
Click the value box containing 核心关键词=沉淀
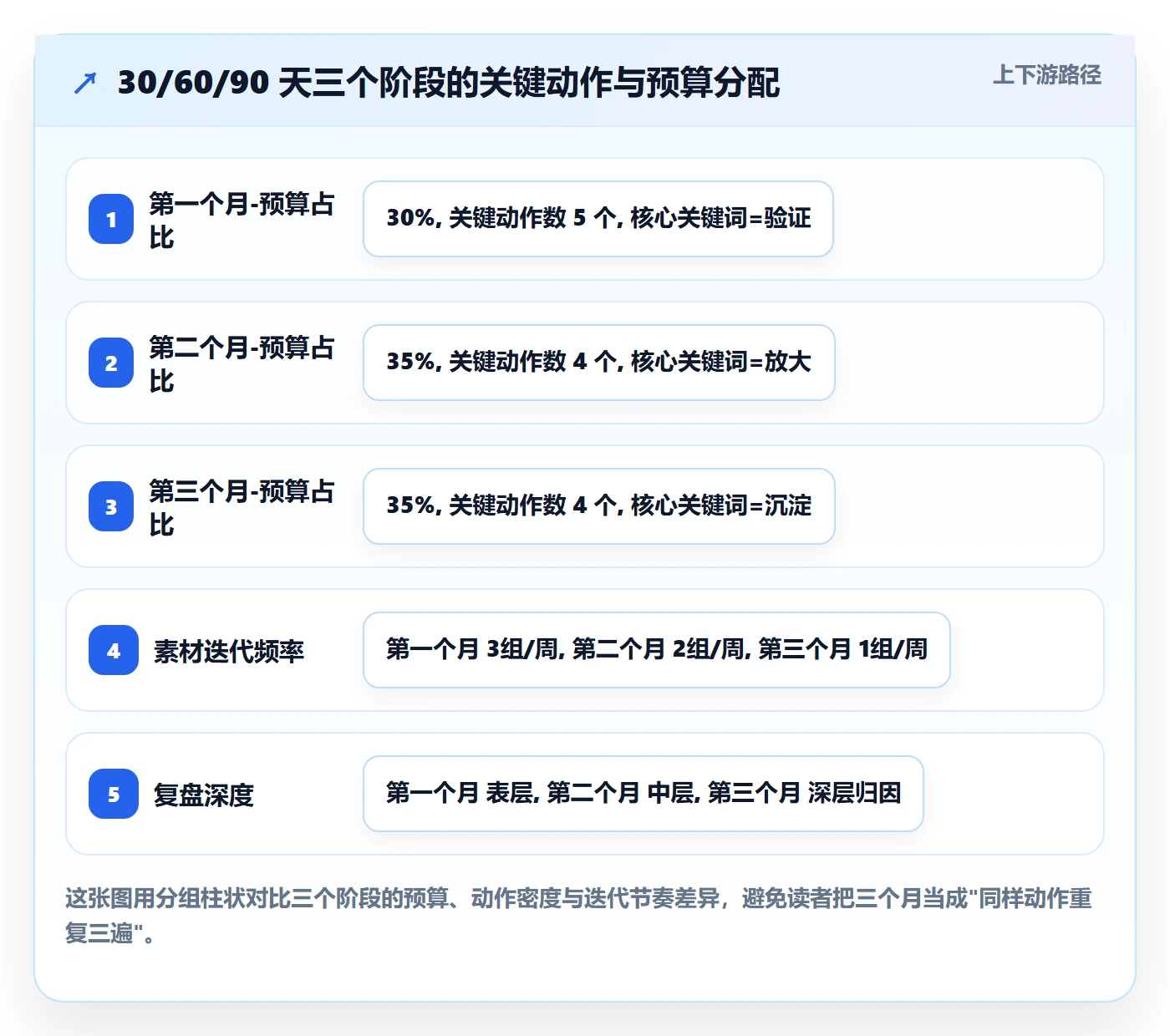coord(599,506)
